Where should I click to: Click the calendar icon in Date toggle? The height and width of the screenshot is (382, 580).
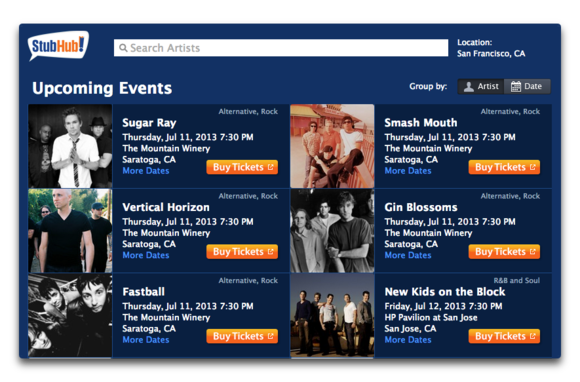point(516,87)
